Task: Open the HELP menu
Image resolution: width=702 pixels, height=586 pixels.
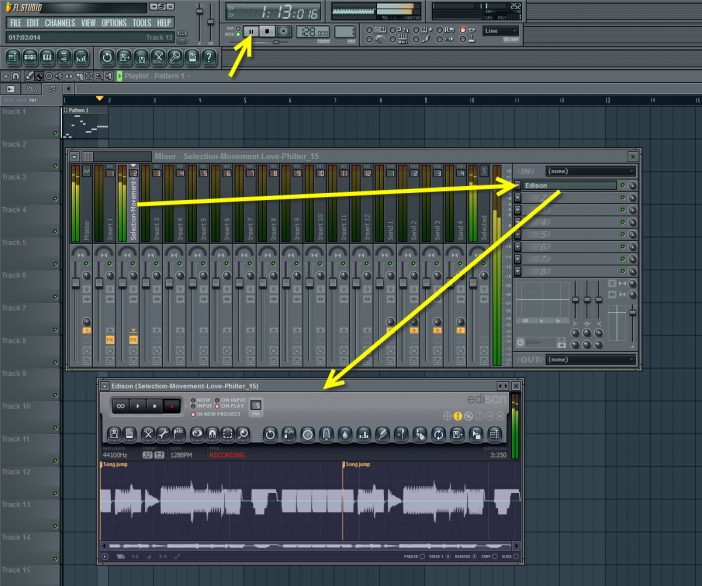Action: tap(164, 23)
